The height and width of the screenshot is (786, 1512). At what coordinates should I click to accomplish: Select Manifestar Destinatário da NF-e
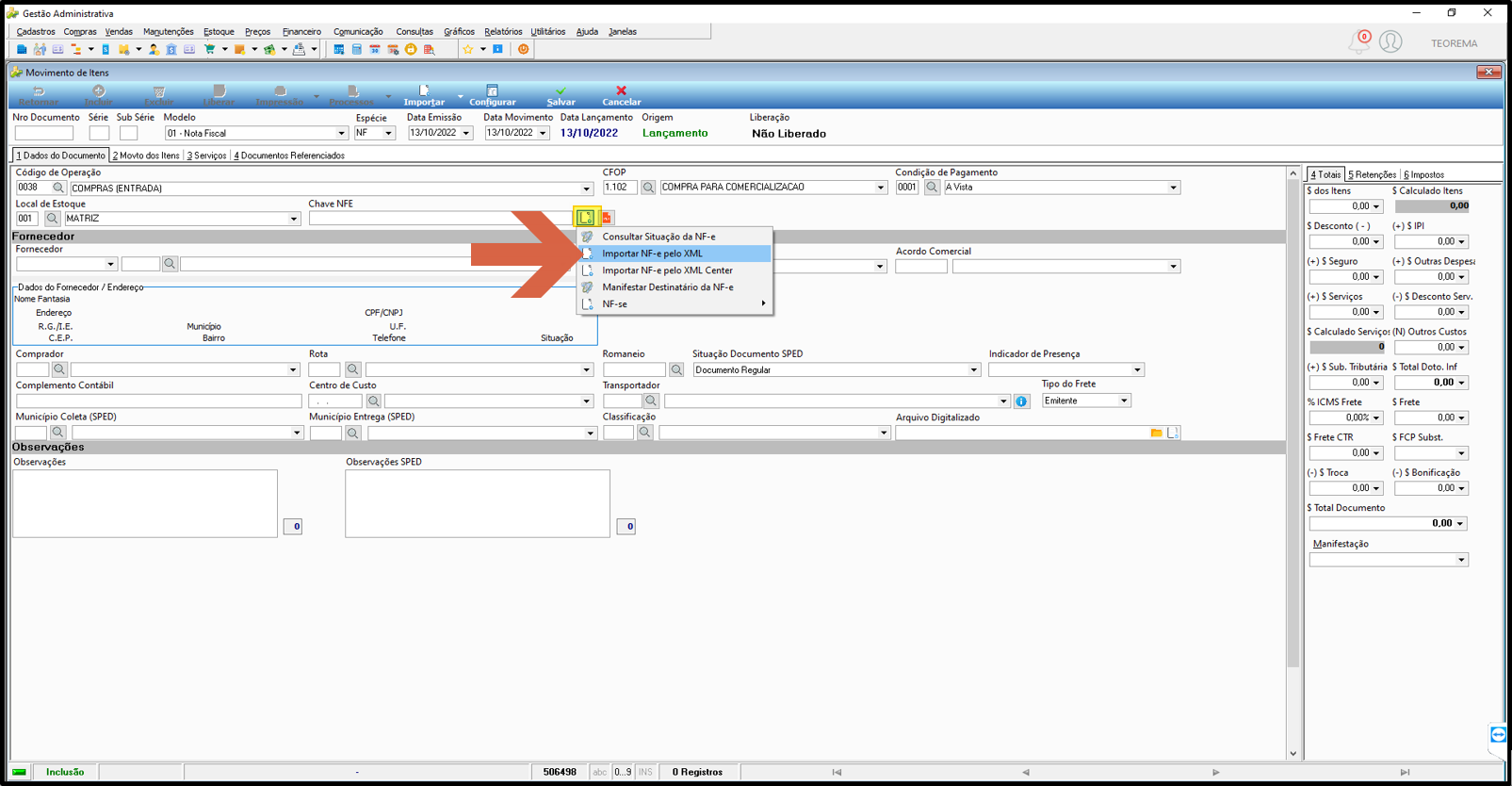(x=675, y=287)
